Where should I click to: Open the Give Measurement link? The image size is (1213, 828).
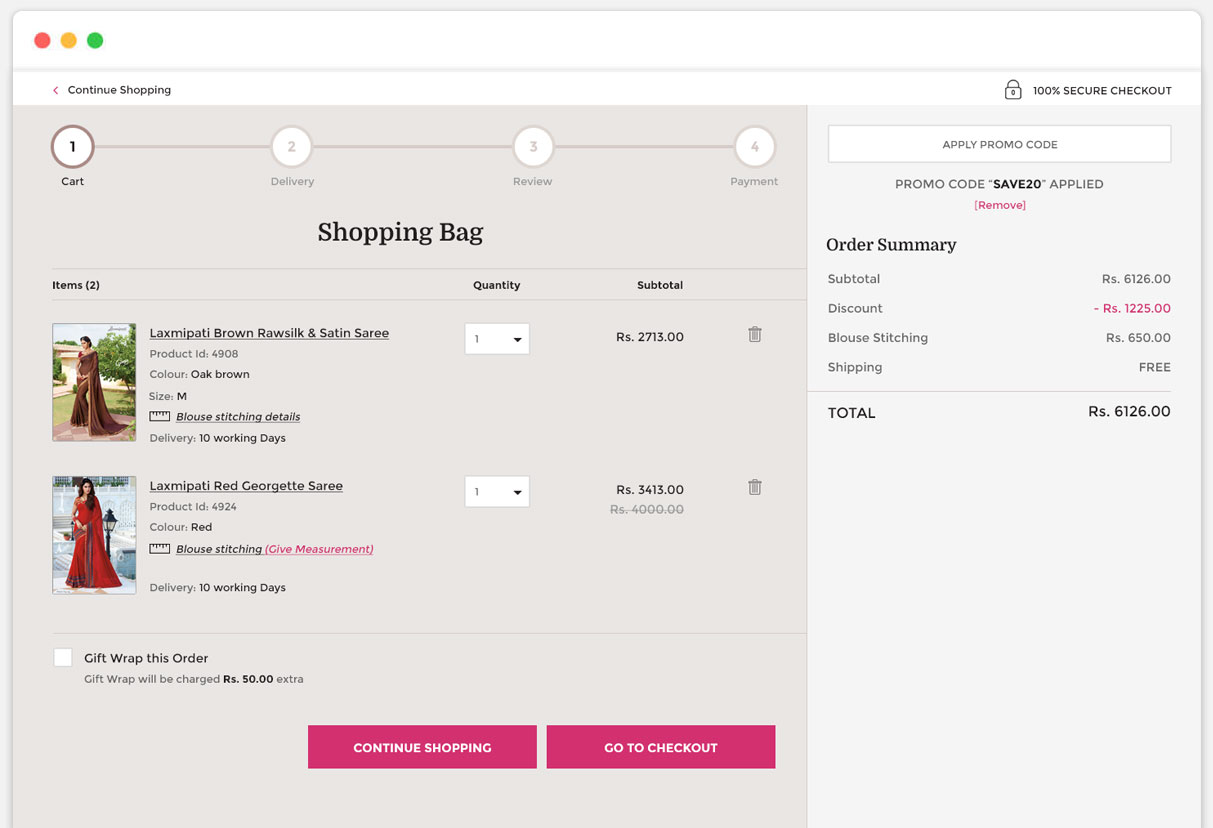pos(319,549)
